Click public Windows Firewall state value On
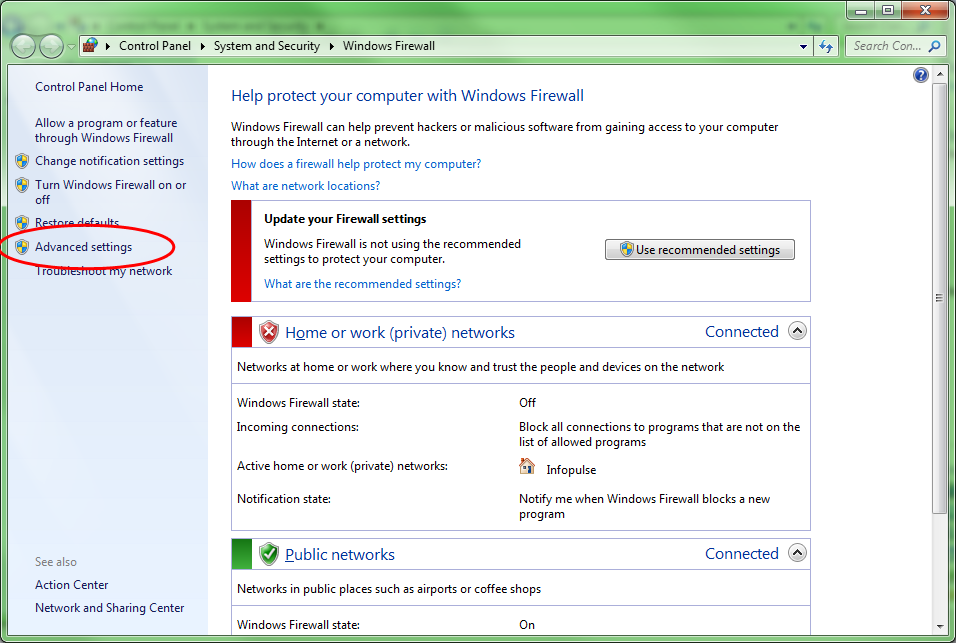956x643 pixels. pyautogui.click(x=527, y=625)
